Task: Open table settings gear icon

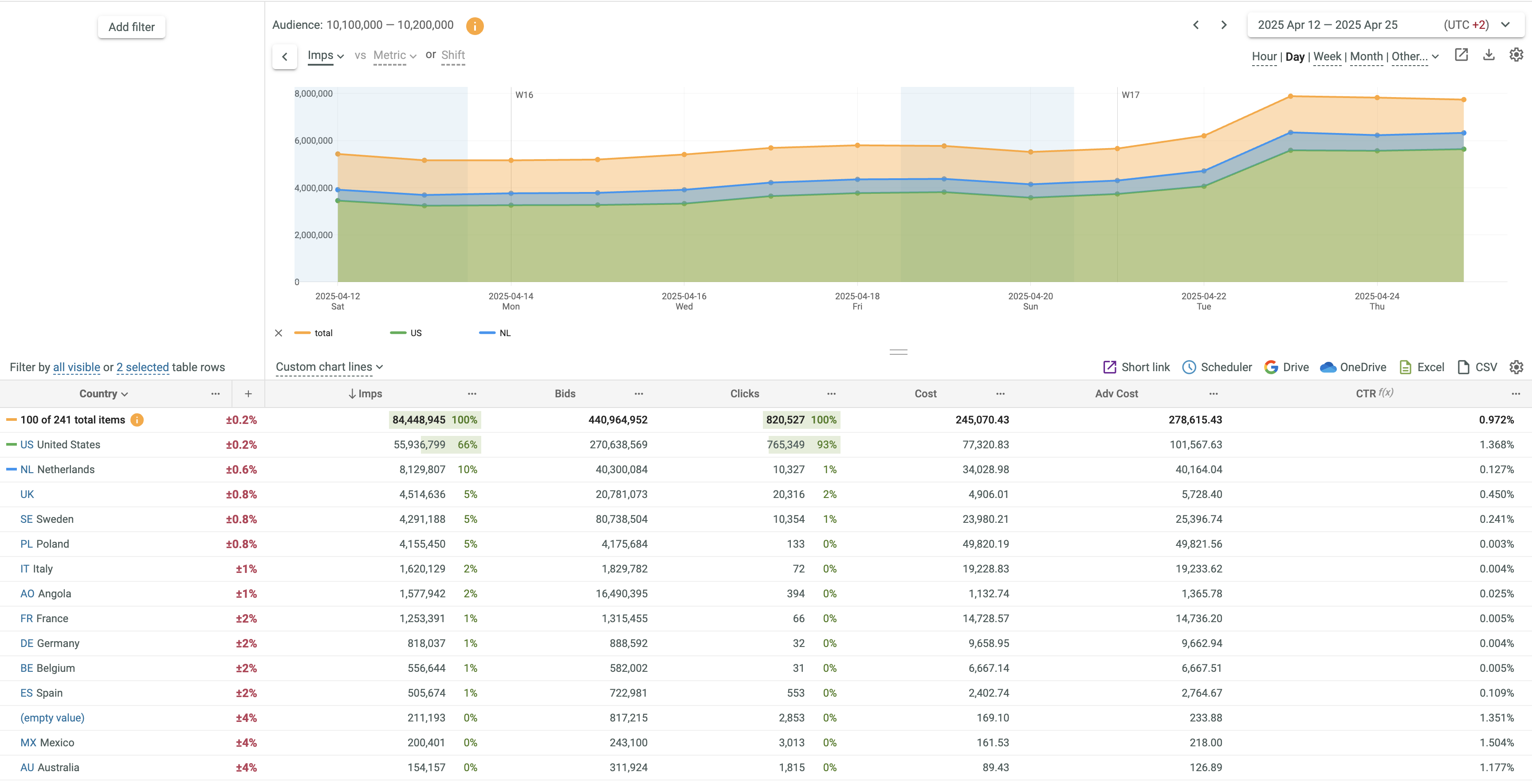Action: pyautogui.click(x=1516, y=367)
